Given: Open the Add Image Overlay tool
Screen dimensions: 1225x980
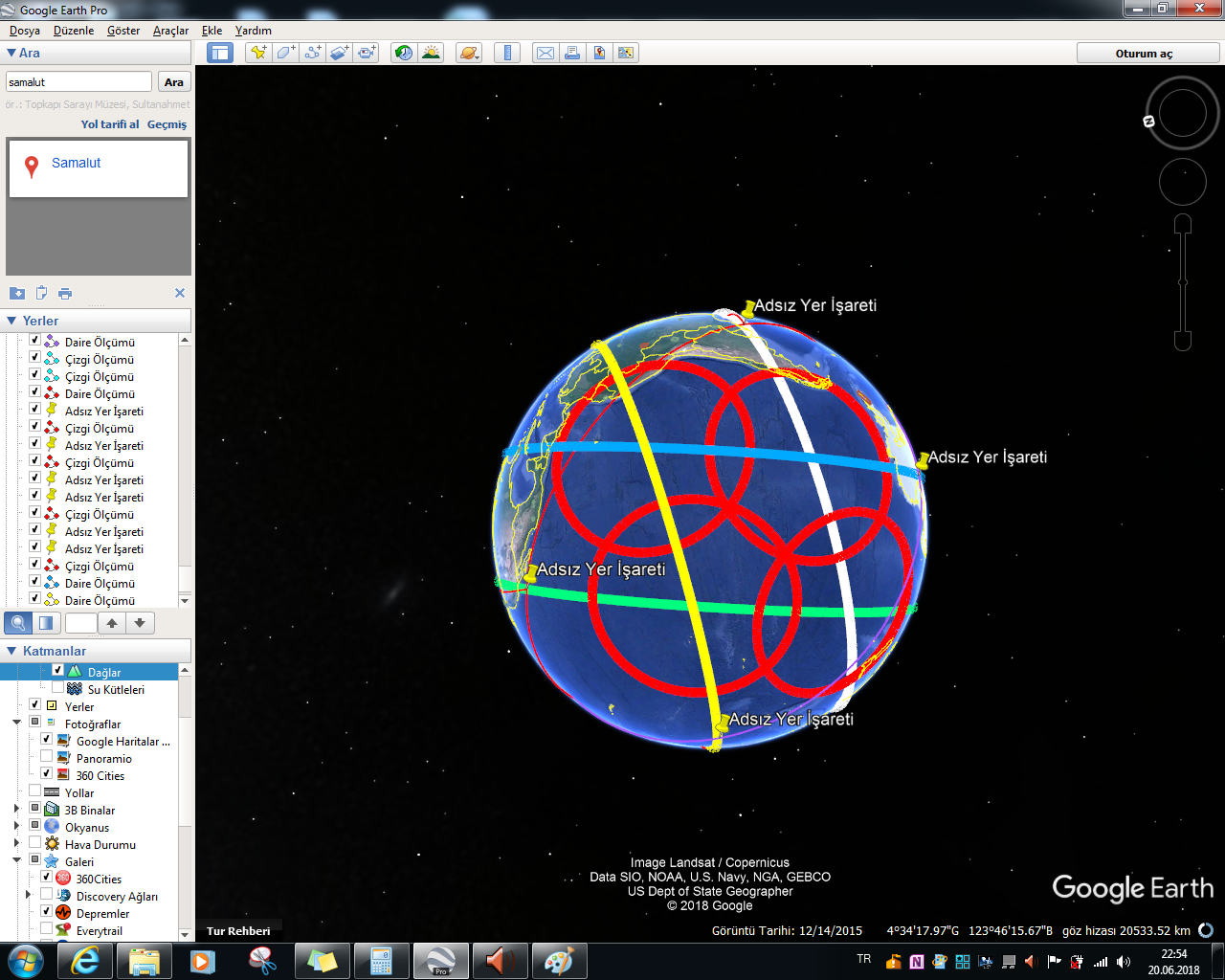Looking at the screenshot, I should (339, 53).
